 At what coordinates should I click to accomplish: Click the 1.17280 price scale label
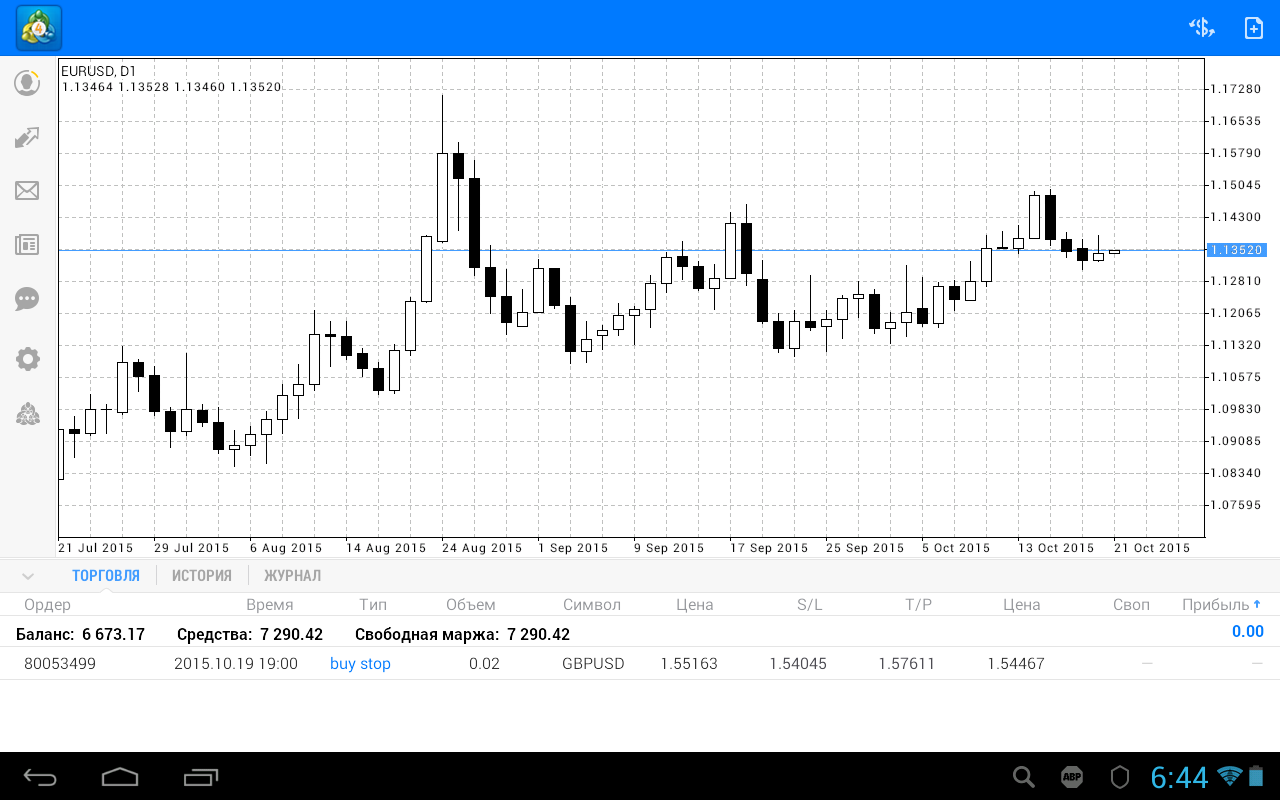pyautogui.click(x=1236, y=89)
